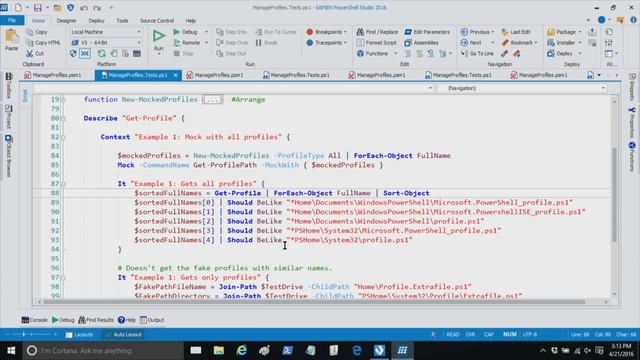Switch to the Designer ribbon tab
The image size is (640, 360).
tap(66, 20)
